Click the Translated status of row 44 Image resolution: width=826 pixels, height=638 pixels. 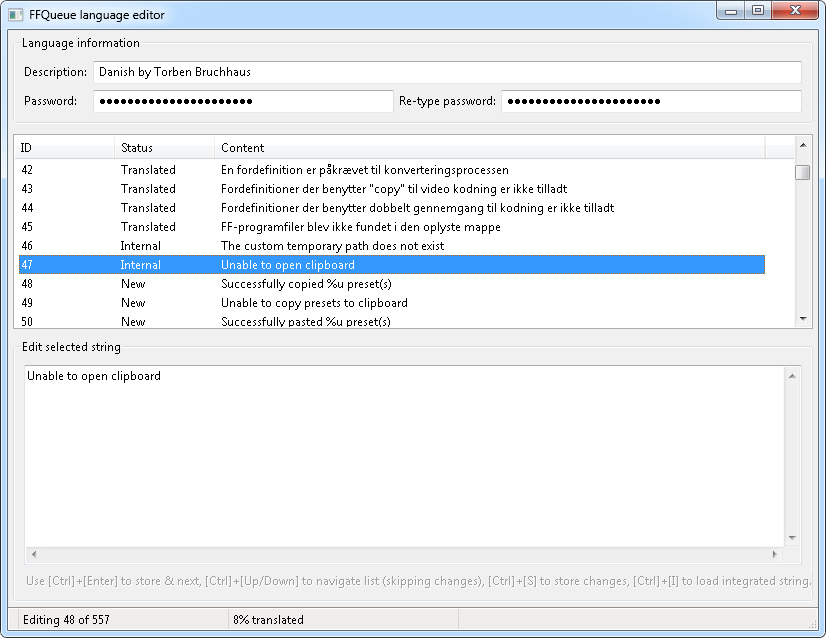(148, 208)
